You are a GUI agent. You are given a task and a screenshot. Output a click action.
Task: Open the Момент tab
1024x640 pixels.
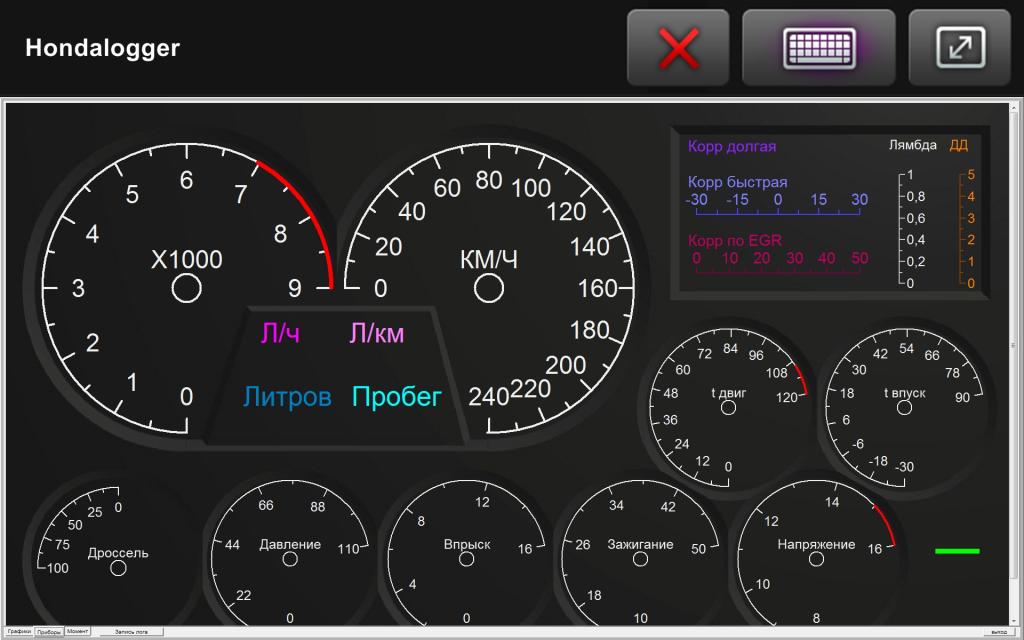coord(78,632)
